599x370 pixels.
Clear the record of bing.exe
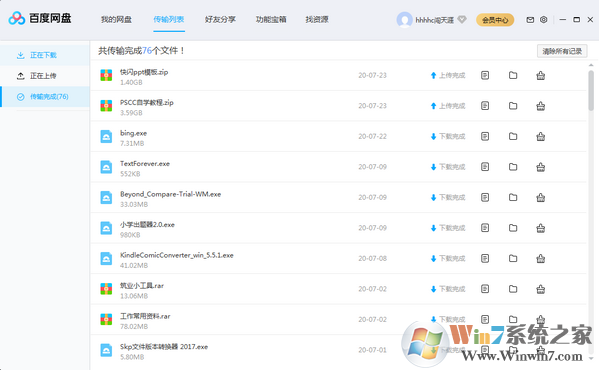click(x=541, y=136)
